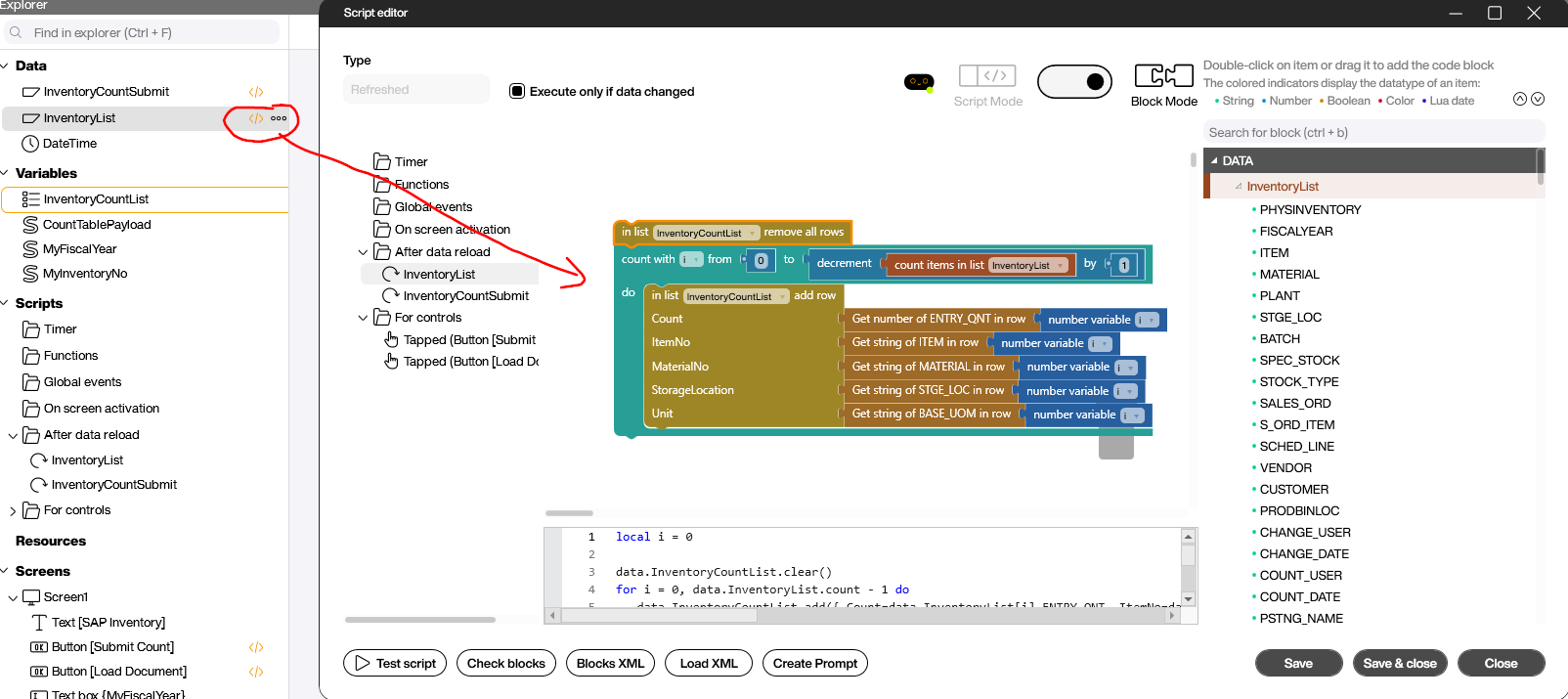Image resolution: width=1568 pixels, height=699 pixels.
Task: Expand 'For controls' folder in Explorer Scripts
Action: 13,511
